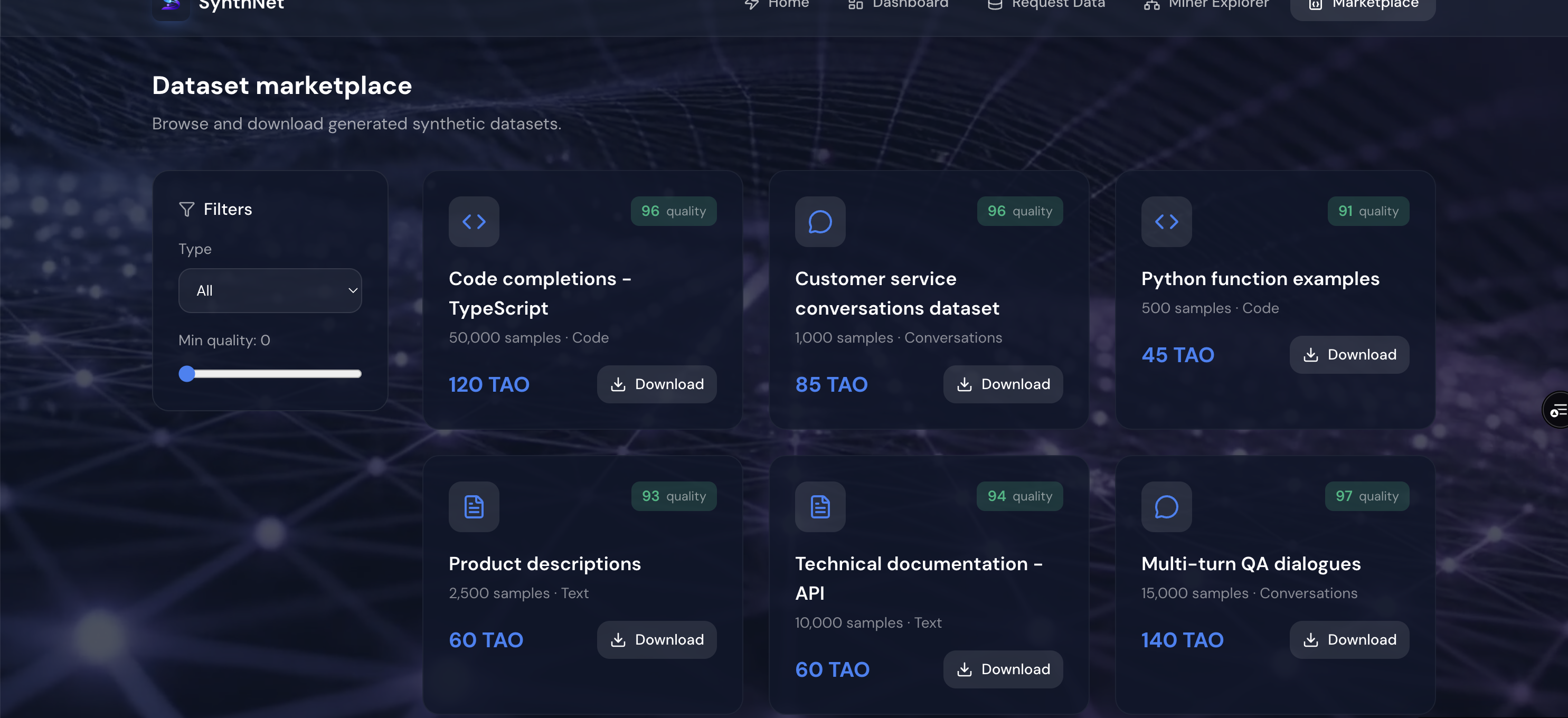This screenshot has height=718, width=1568.
Task: Download the Python function examples dataset
Action: point(1349,355)
